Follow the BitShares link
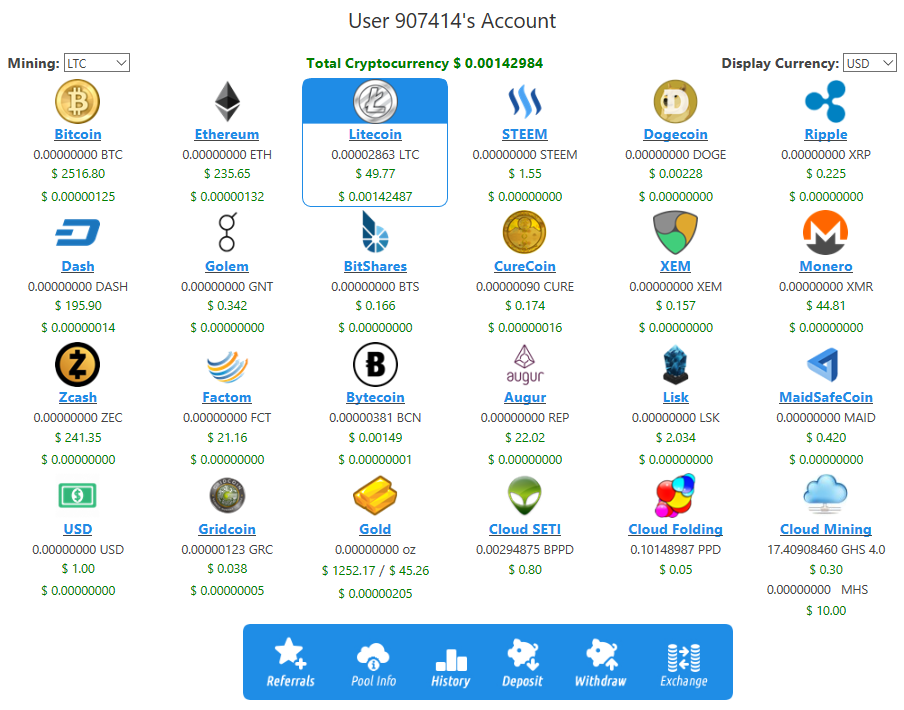This screenshot has height=710, width=904. coord(375,266)
